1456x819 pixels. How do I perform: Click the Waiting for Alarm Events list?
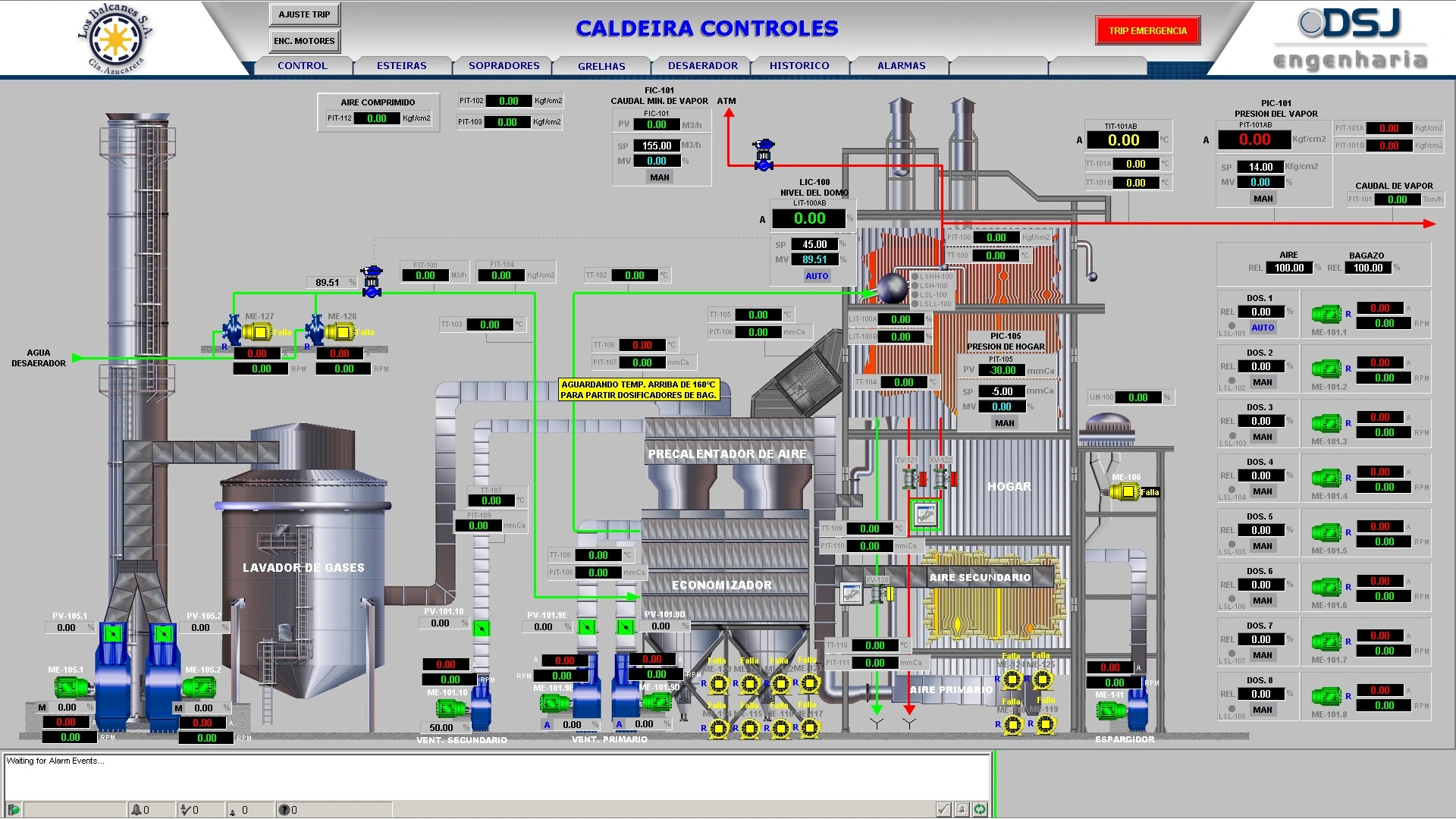tap(497, 776)
